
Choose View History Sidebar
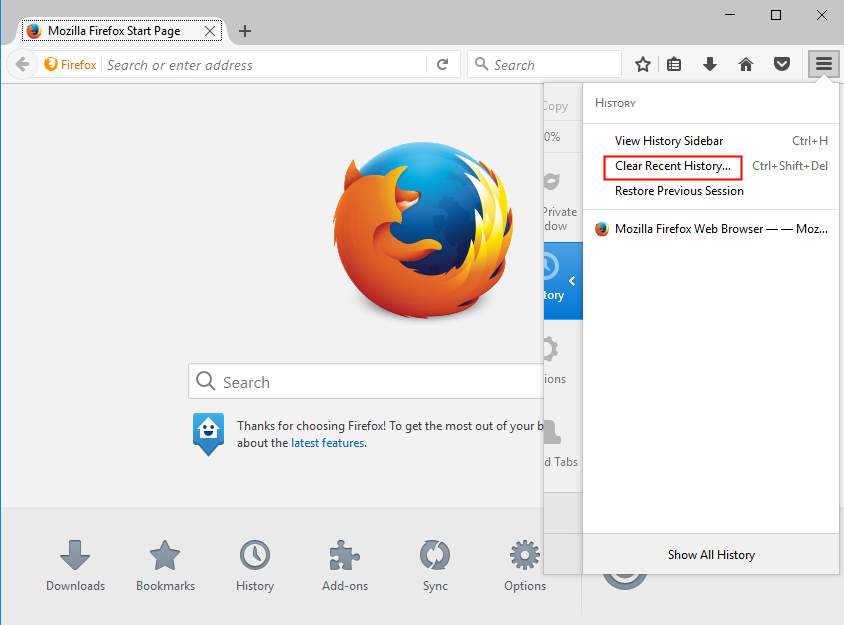(668, 141)
